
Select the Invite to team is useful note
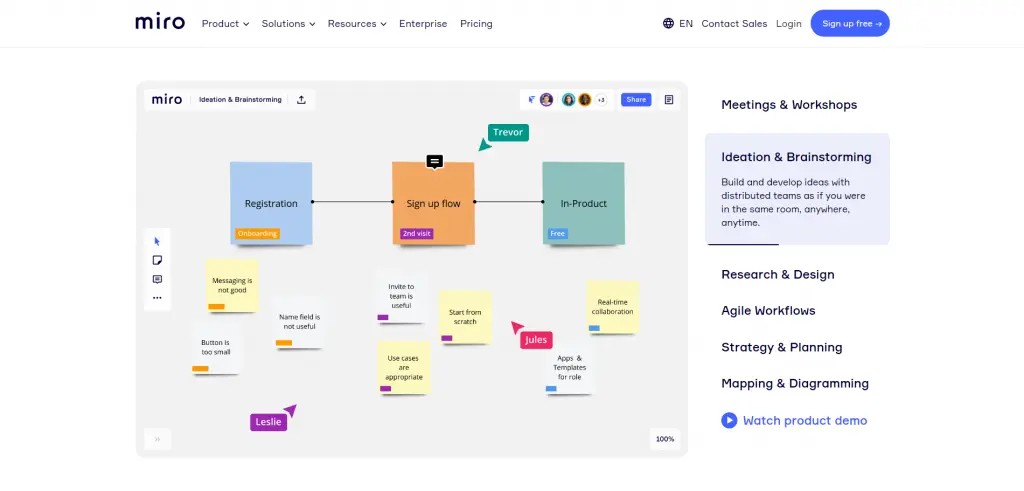pos(401,296)
